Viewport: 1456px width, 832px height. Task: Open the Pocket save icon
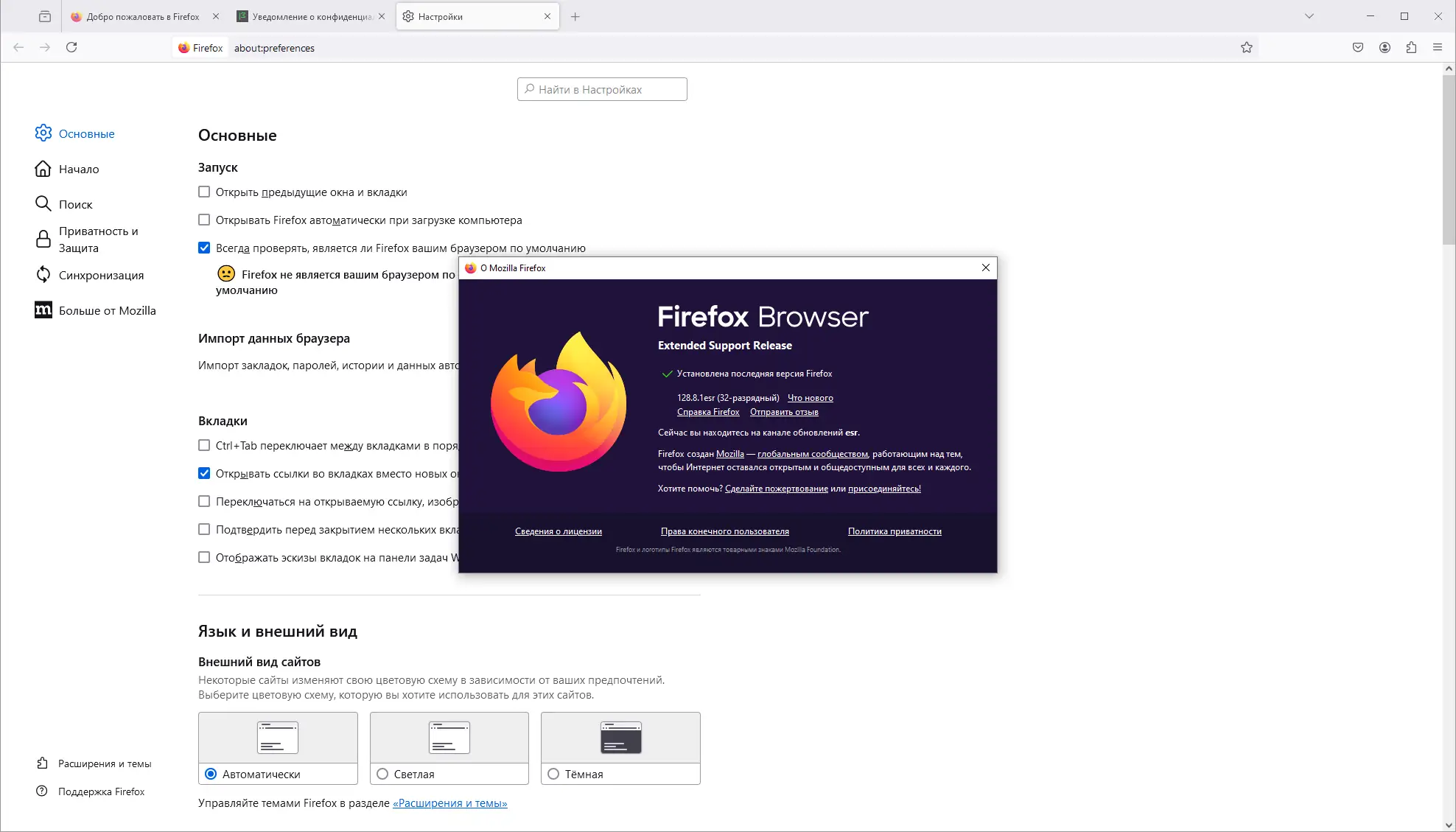point(1358,48)
